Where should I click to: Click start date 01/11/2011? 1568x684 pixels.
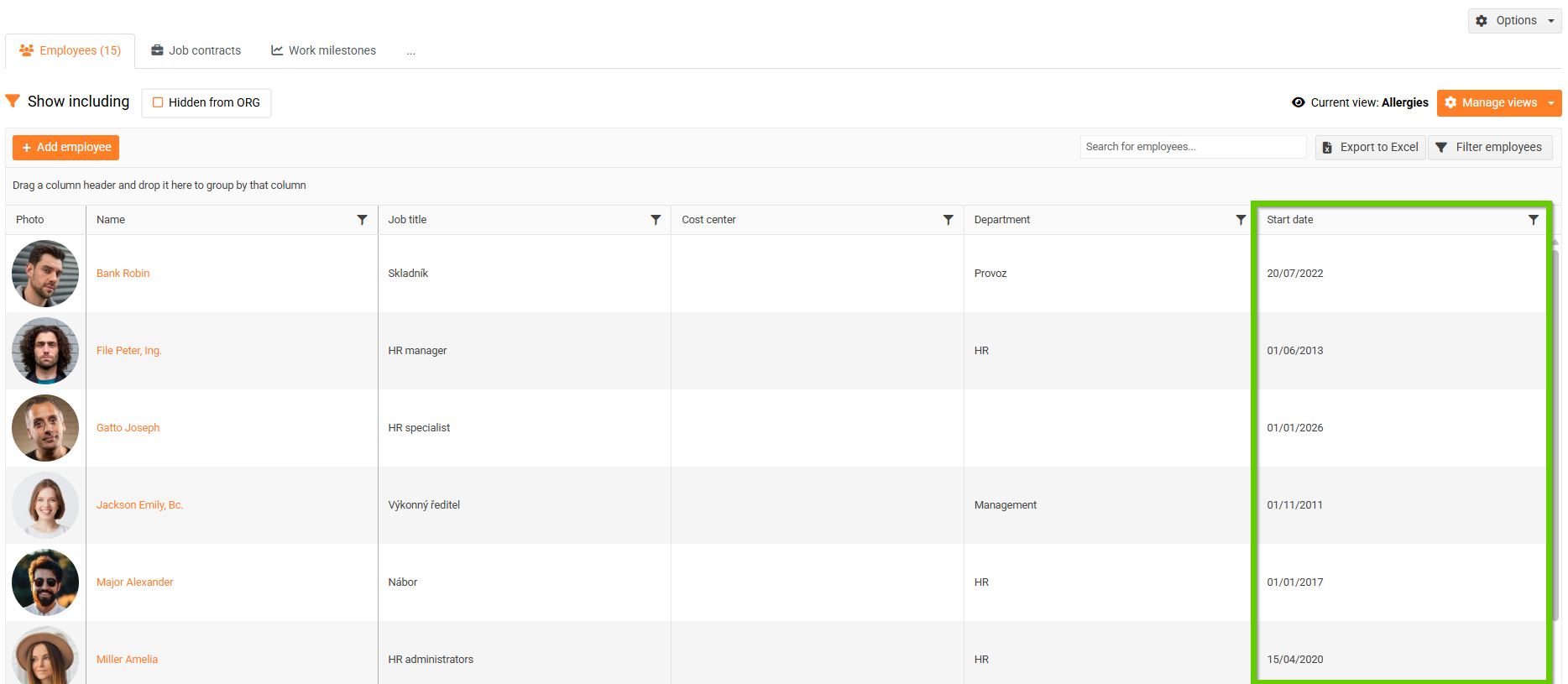click(1295, 505)
